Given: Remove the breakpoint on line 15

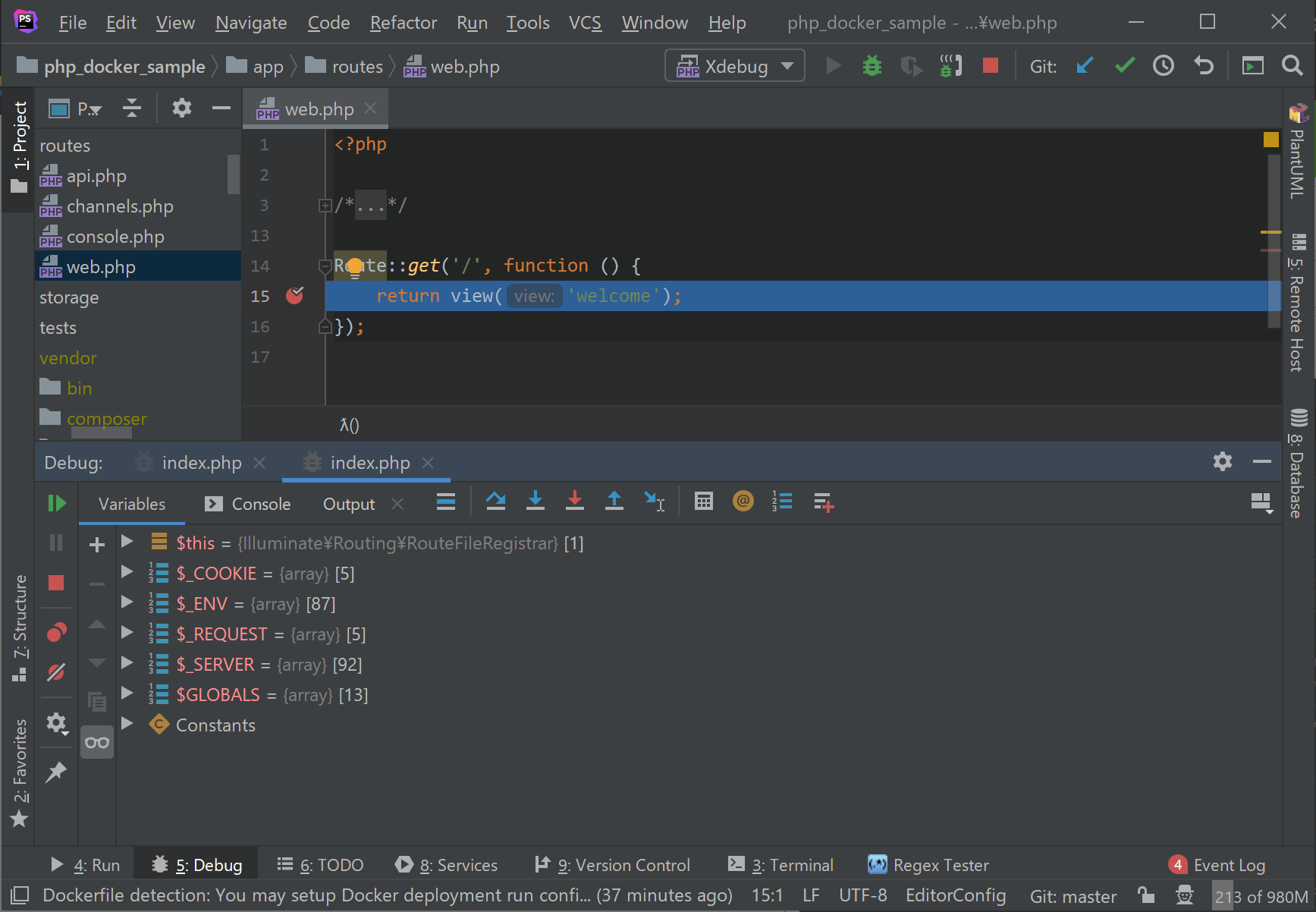Looking at the screenshot, I should pos(295,296).
